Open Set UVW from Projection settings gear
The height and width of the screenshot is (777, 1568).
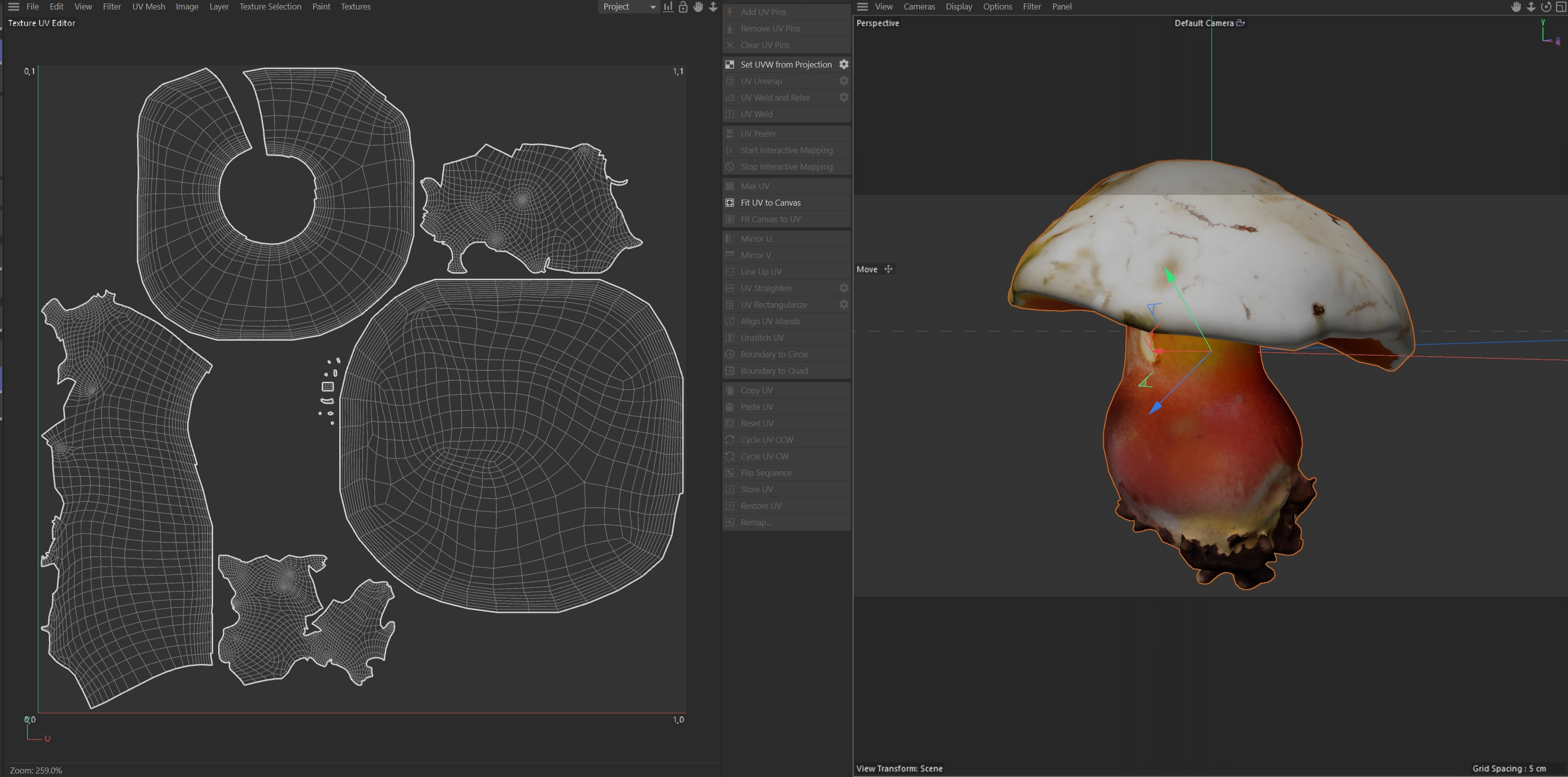844,65
